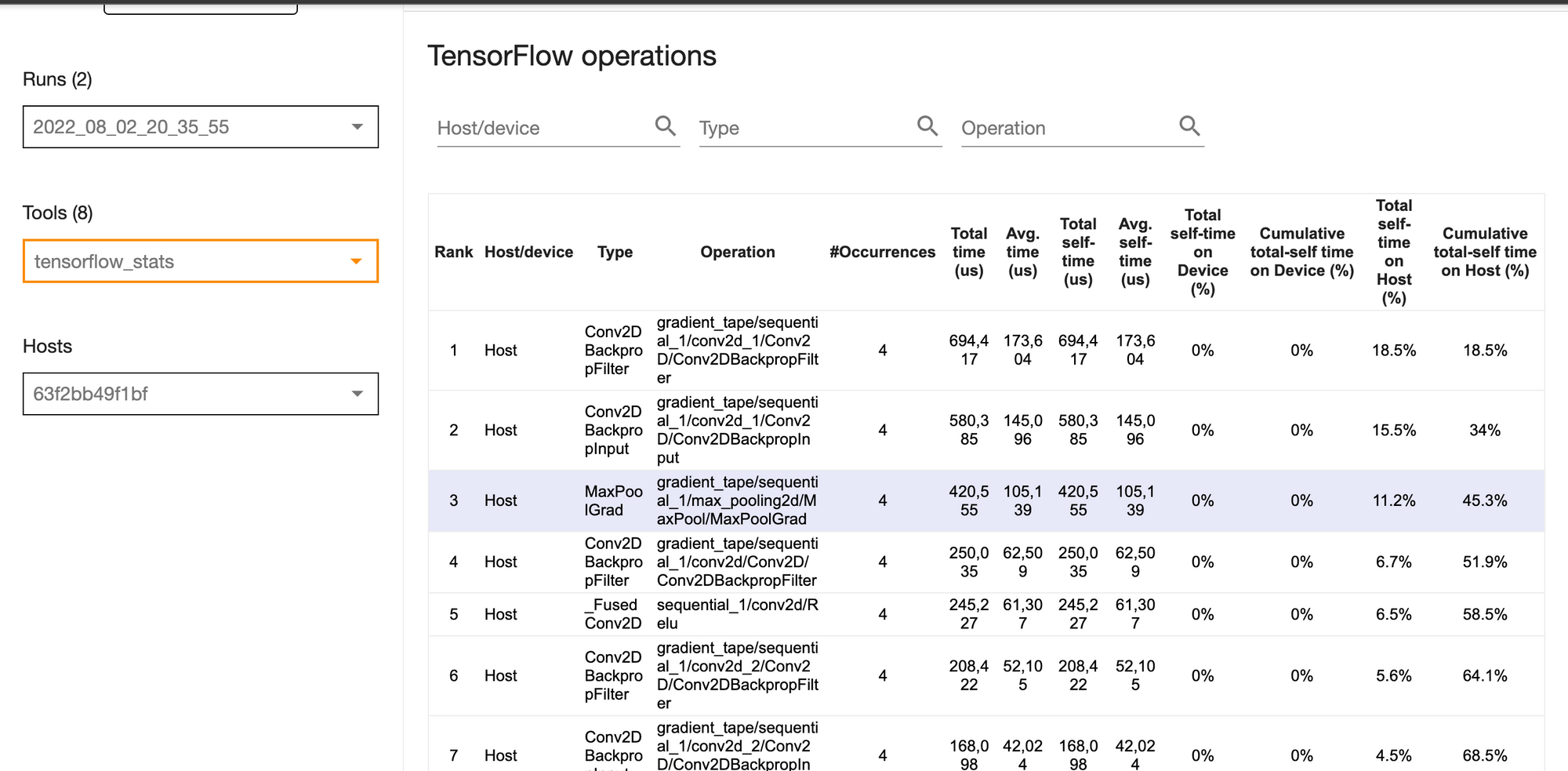
Task: Select rank 1 conv2d_1 Conv2DBackpropFilter operation
Action: pyautogui.click(x=738, y=350)
